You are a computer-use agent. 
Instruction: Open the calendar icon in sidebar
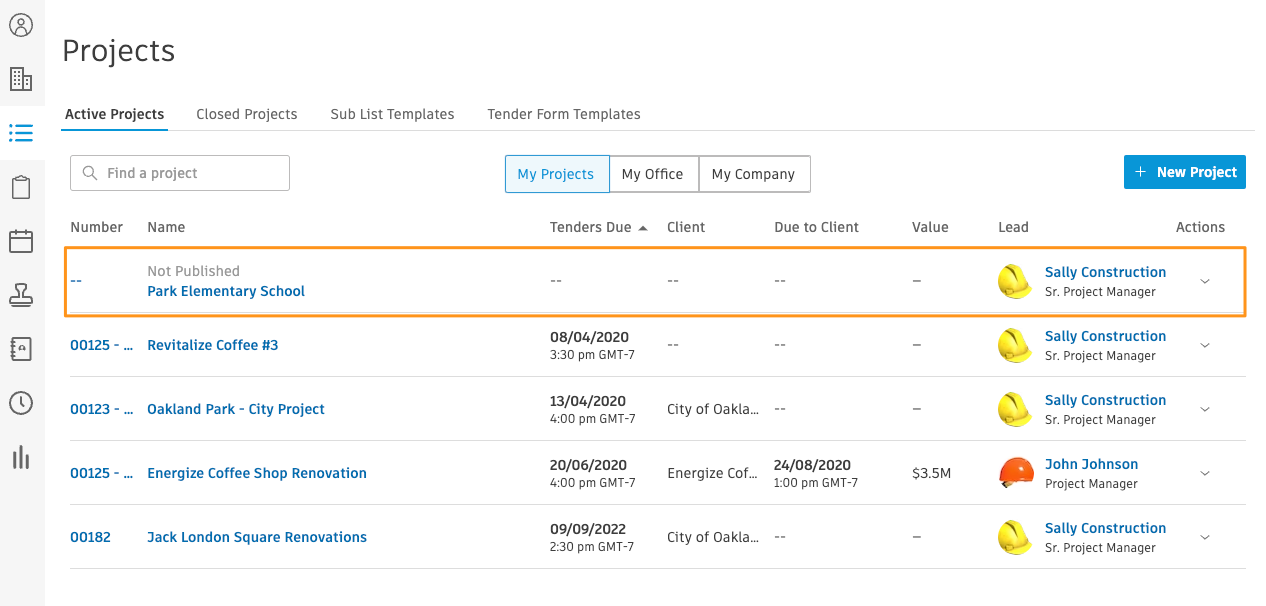click(x=21, y=241)
